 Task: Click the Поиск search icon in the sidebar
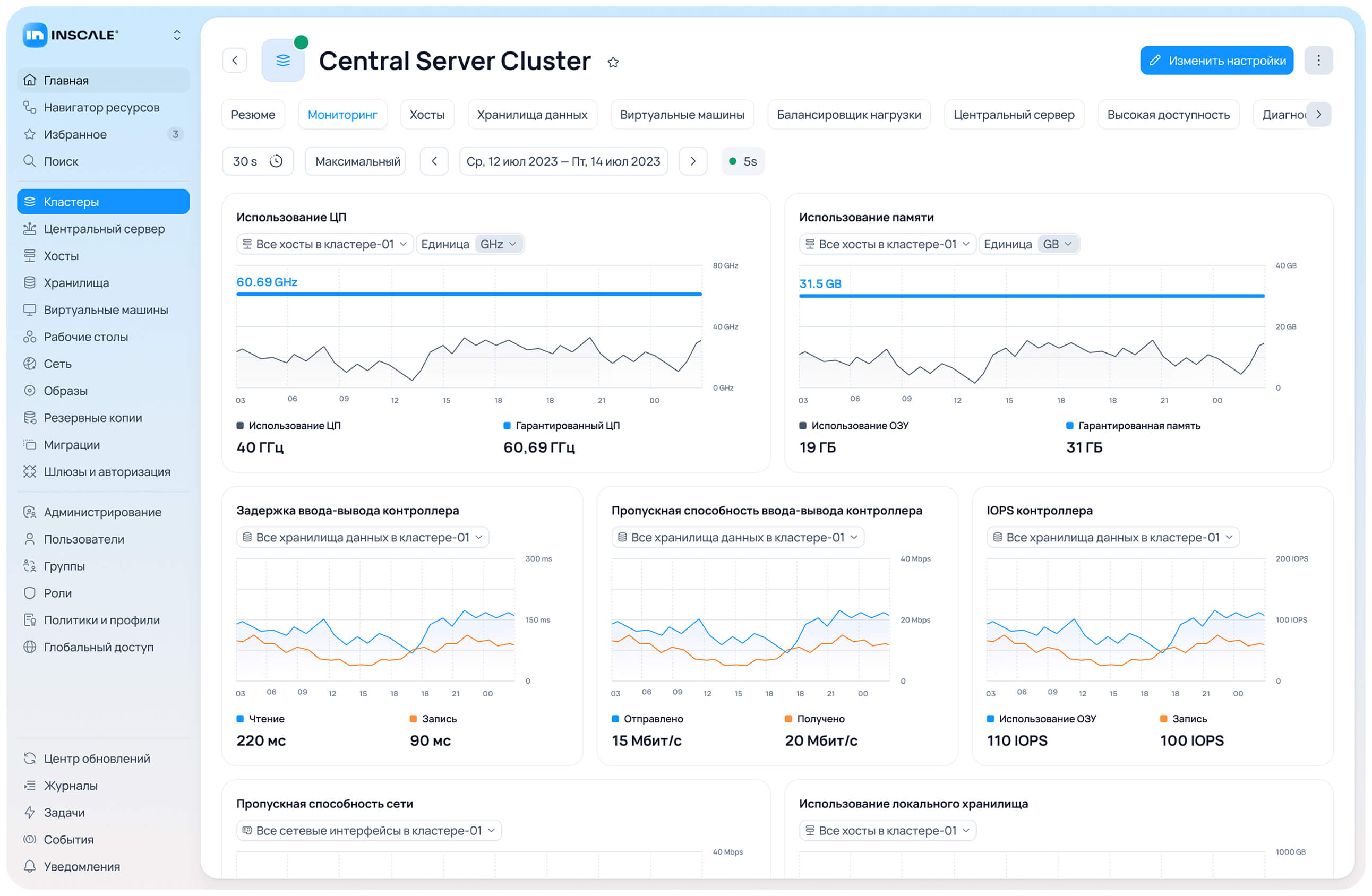[29, 161]
